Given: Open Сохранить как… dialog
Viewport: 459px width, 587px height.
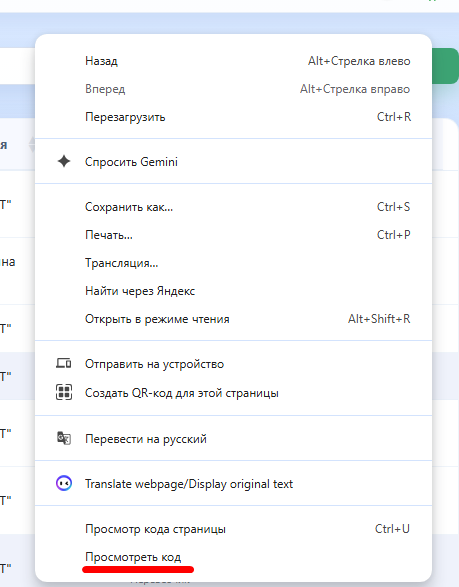Looking at the screenshot, I should [x=233, y=207].
